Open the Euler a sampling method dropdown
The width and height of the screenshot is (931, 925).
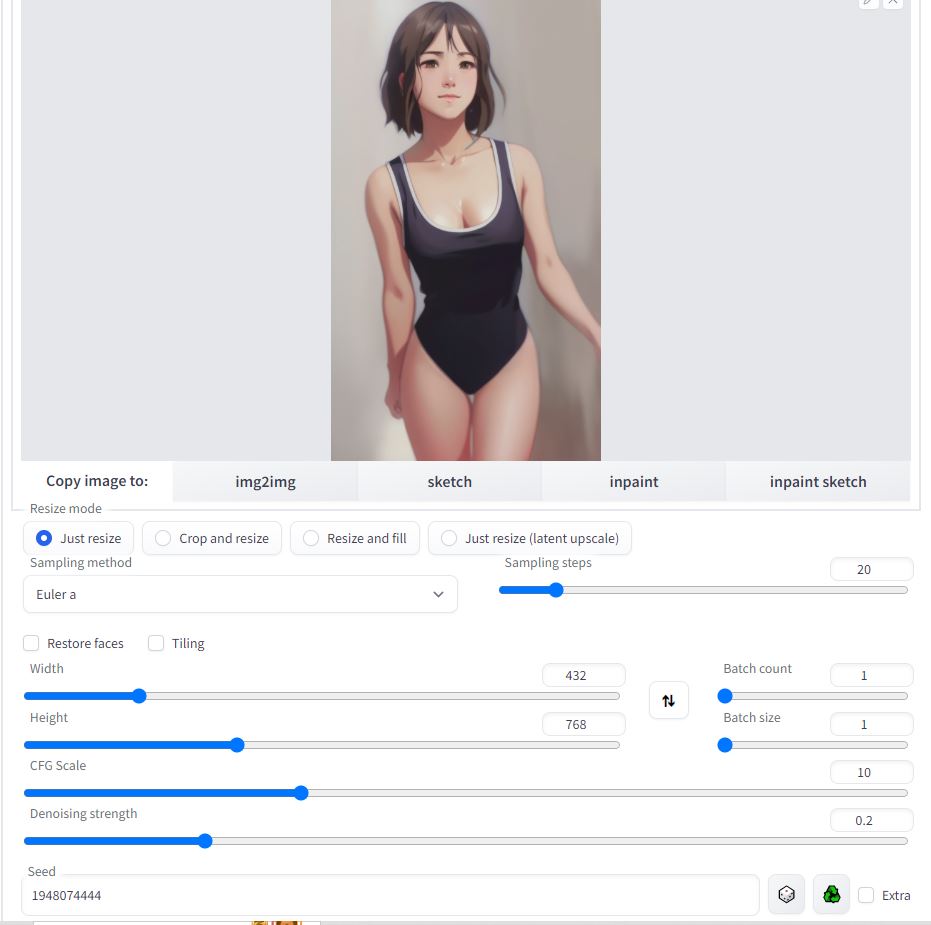(x=240, y=594)
